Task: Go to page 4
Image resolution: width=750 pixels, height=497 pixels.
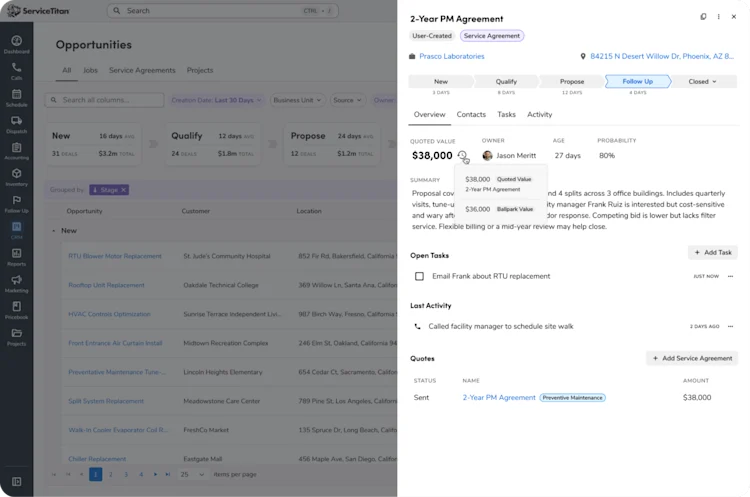Action: pos(141,475)
